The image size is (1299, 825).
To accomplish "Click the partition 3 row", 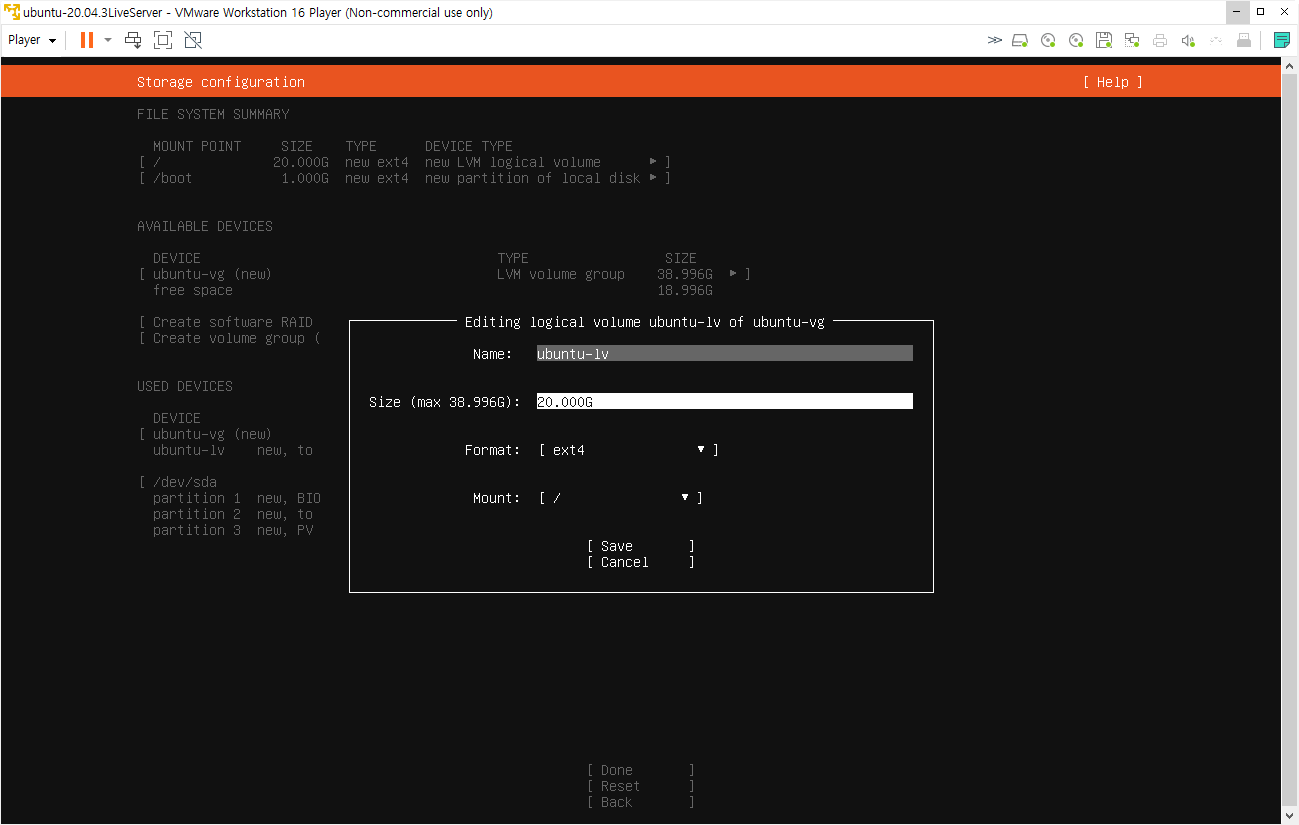I will (232, 530).
